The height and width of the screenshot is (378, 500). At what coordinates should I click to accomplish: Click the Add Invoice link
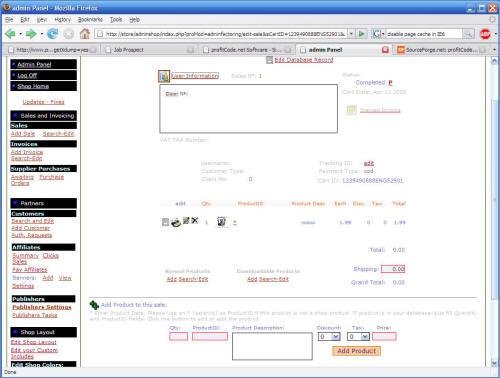[27, 152]
